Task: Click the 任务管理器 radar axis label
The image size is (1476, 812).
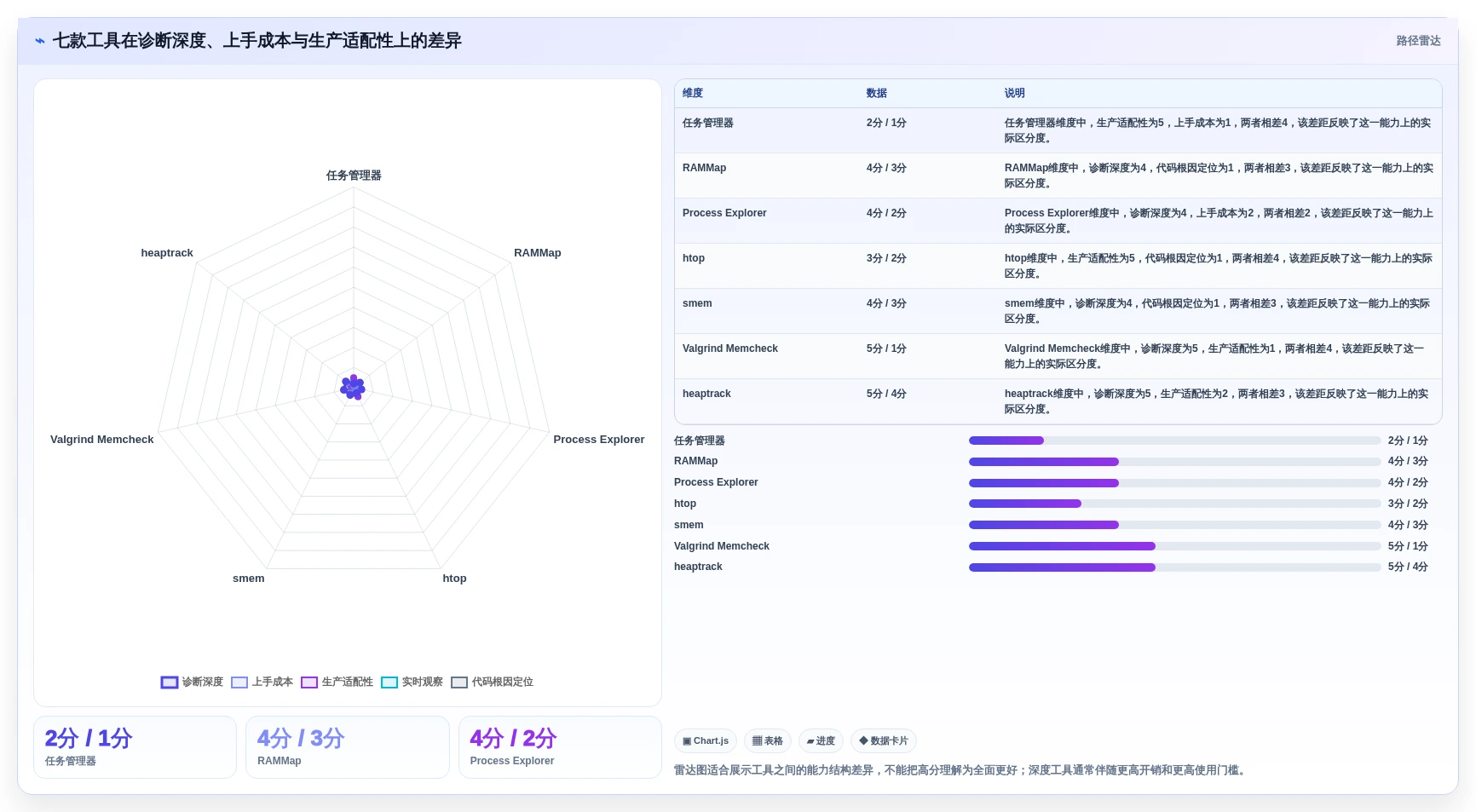Action: click(x=354, y=176)
